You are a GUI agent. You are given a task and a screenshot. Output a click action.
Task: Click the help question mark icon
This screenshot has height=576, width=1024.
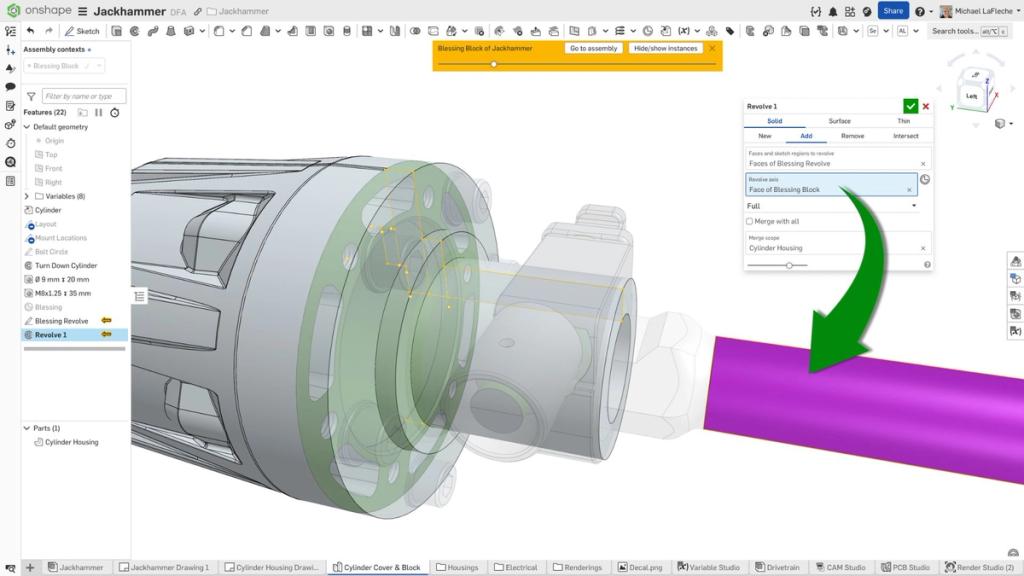(x=920, y=10)
